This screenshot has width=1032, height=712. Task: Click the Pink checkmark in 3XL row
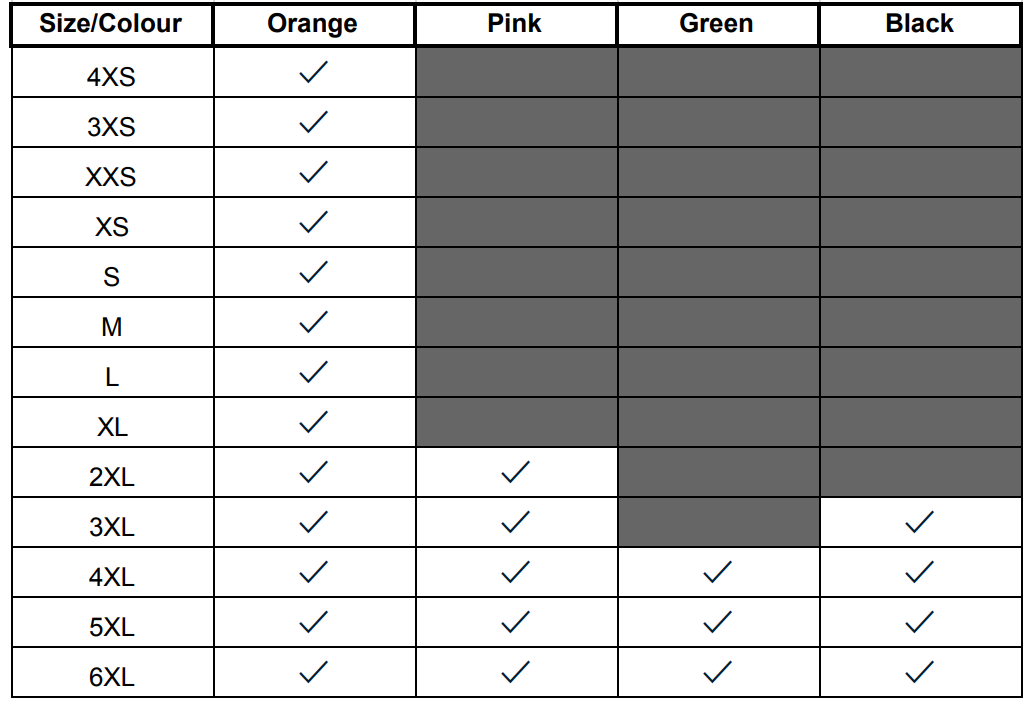coord(515,522)
